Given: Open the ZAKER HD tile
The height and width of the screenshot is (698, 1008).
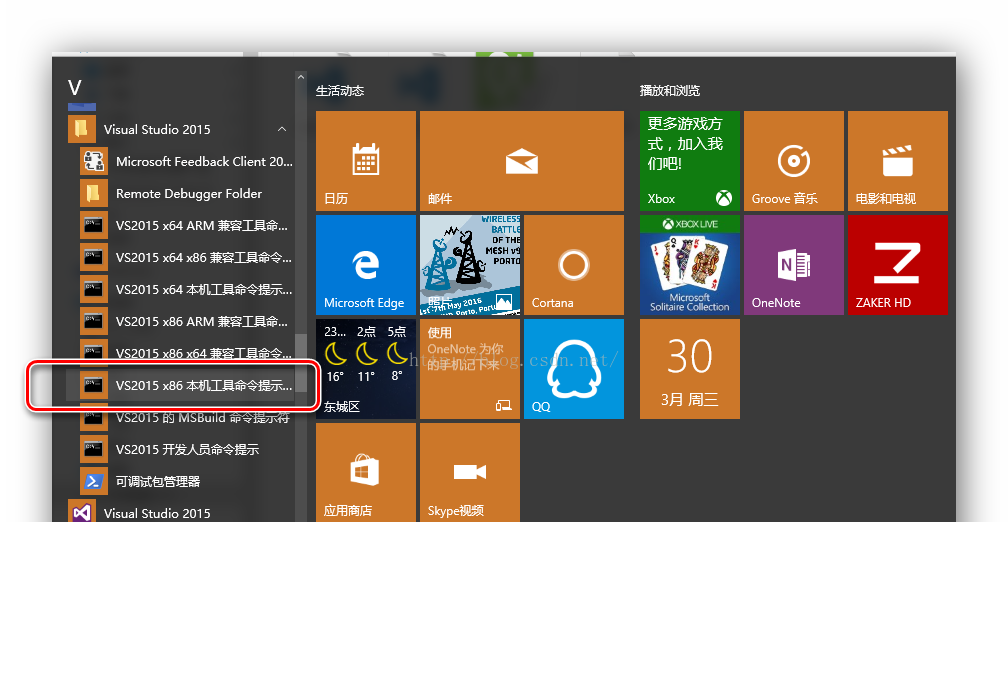Looking at the screenshot, I should point(898,265).
